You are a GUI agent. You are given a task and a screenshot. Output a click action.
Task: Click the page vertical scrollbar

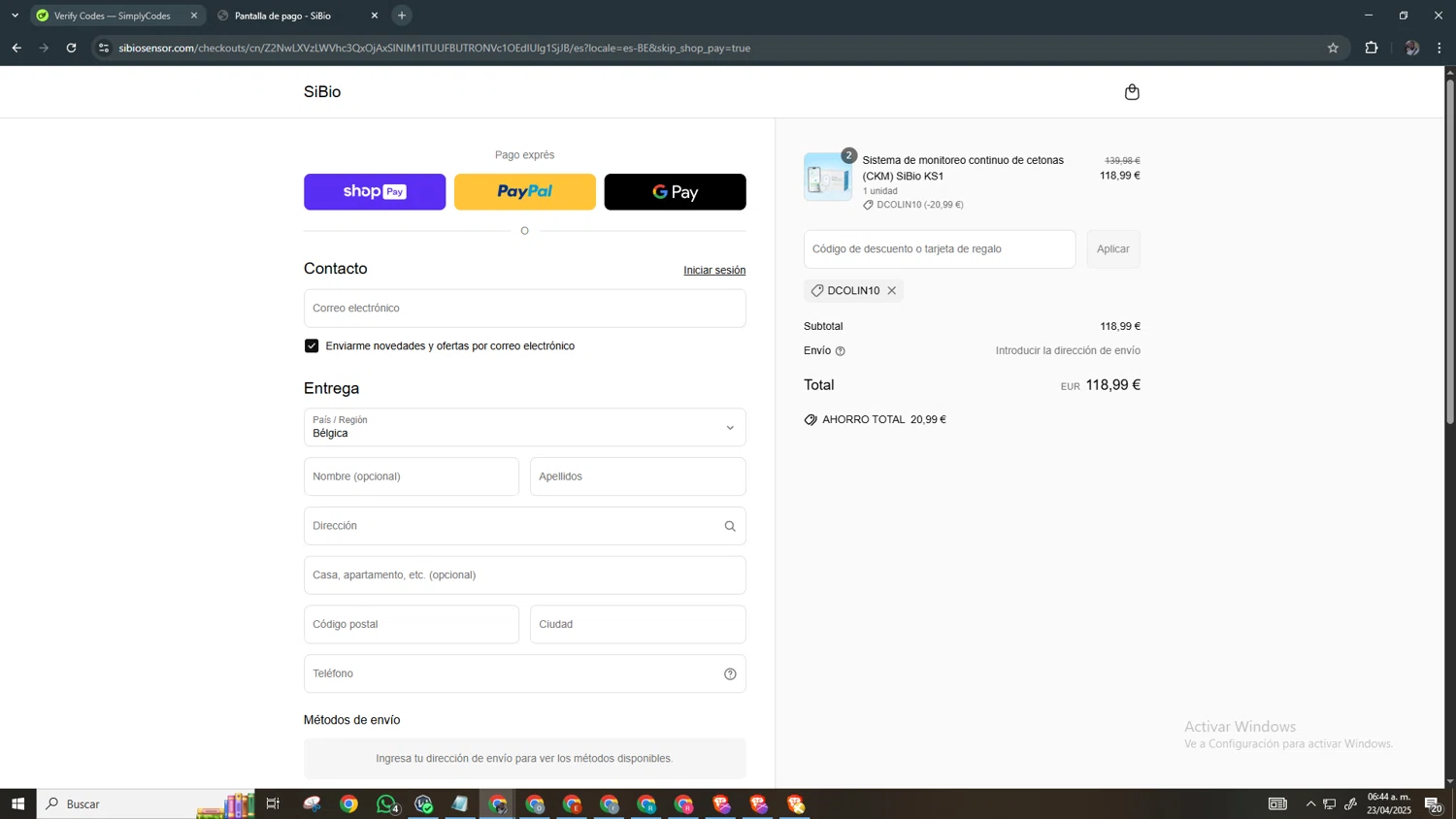click(x=1450, y=252)
